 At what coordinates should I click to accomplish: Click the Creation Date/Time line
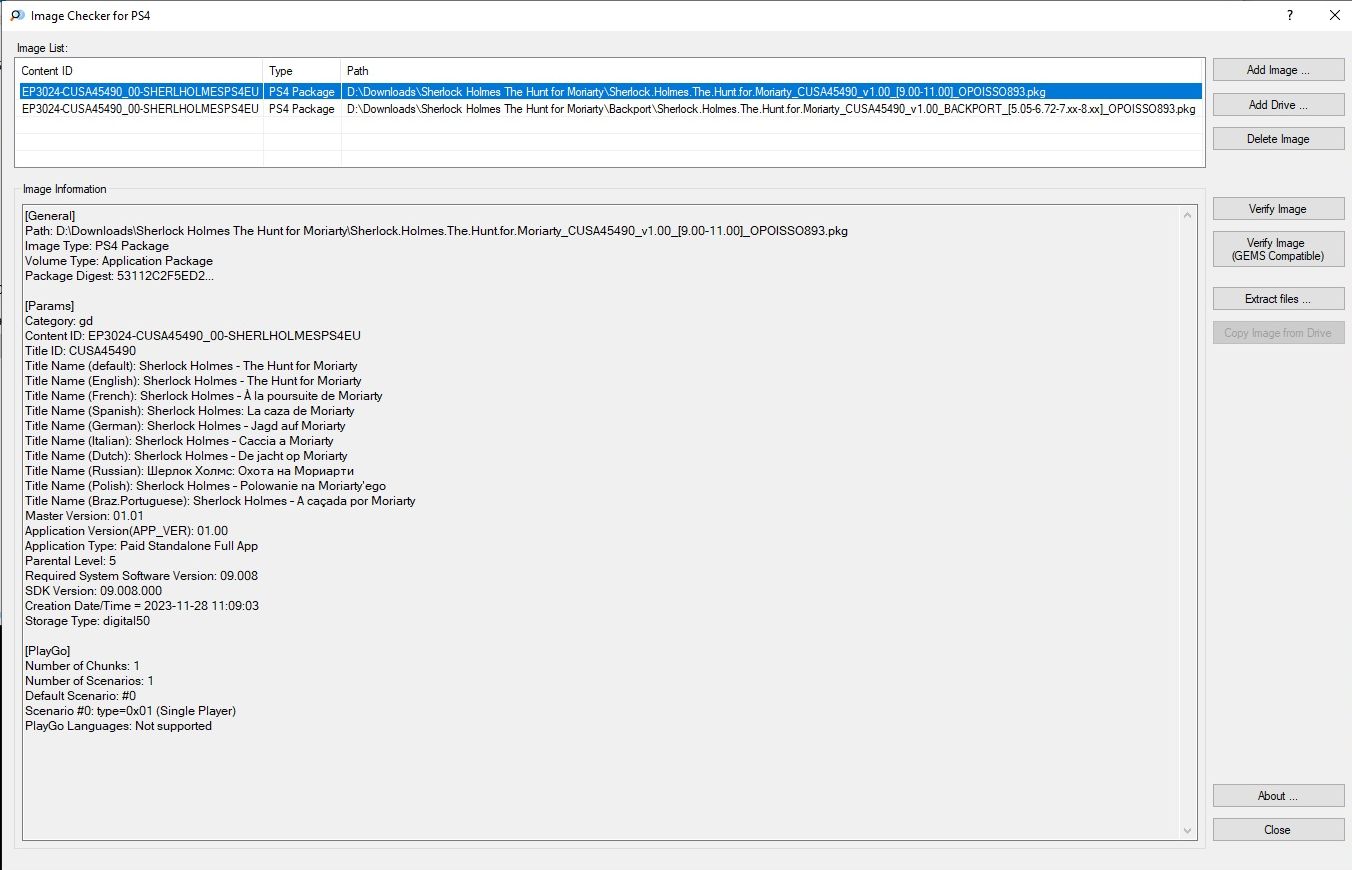tap(142, 606)
